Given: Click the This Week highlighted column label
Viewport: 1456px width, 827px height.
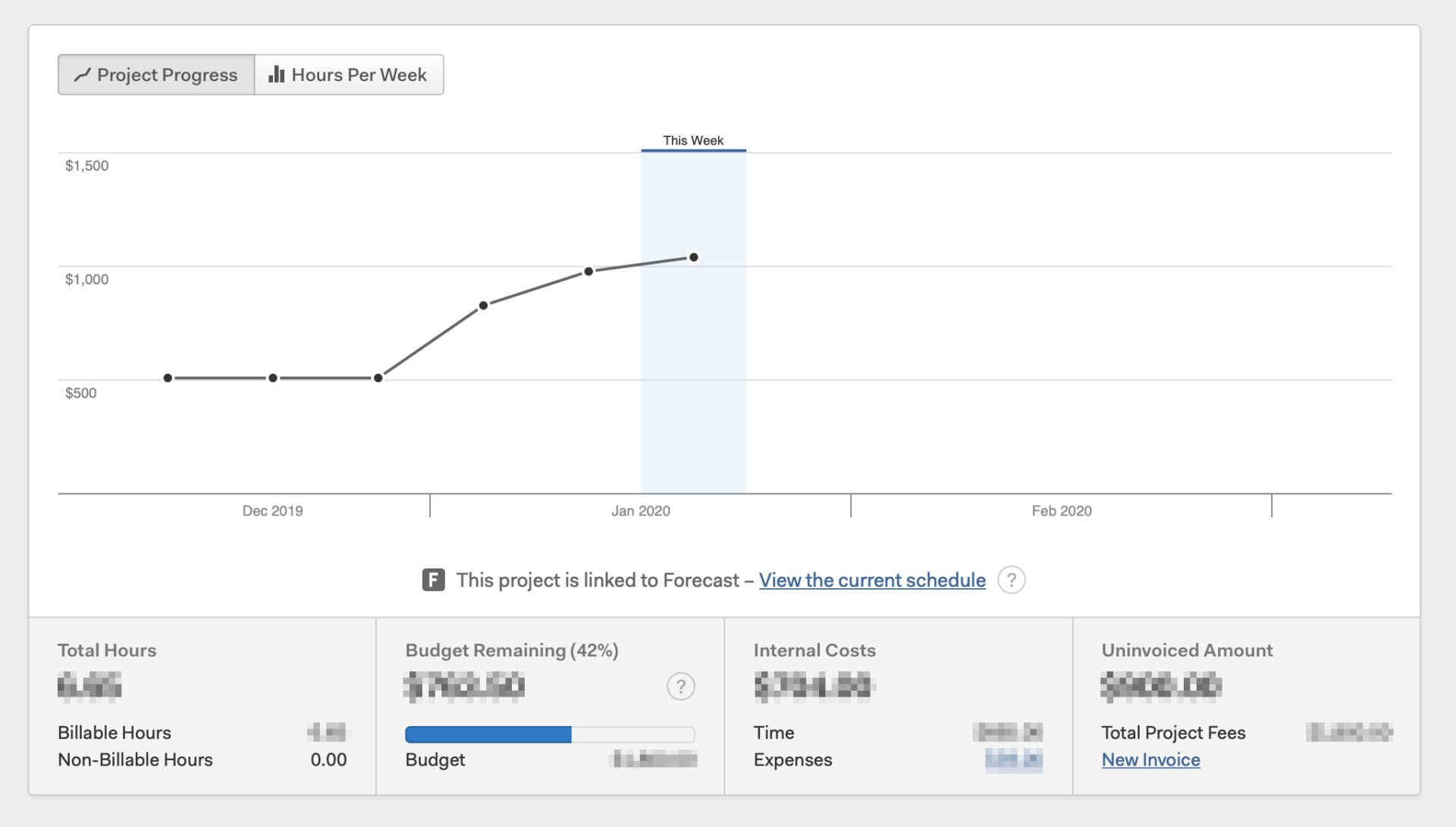Looking at the screenshot, I should tap(693, 141).
